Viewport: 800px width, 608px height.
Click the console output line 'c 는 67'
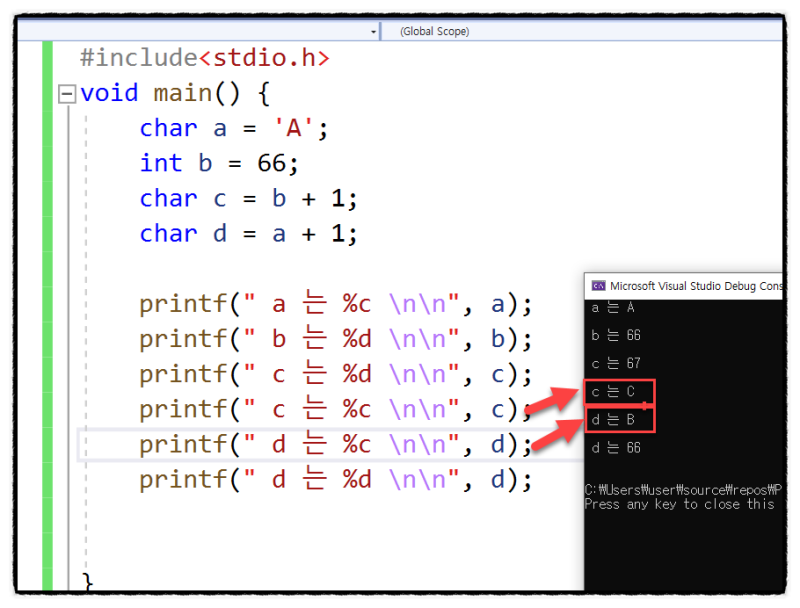point(616,363)
